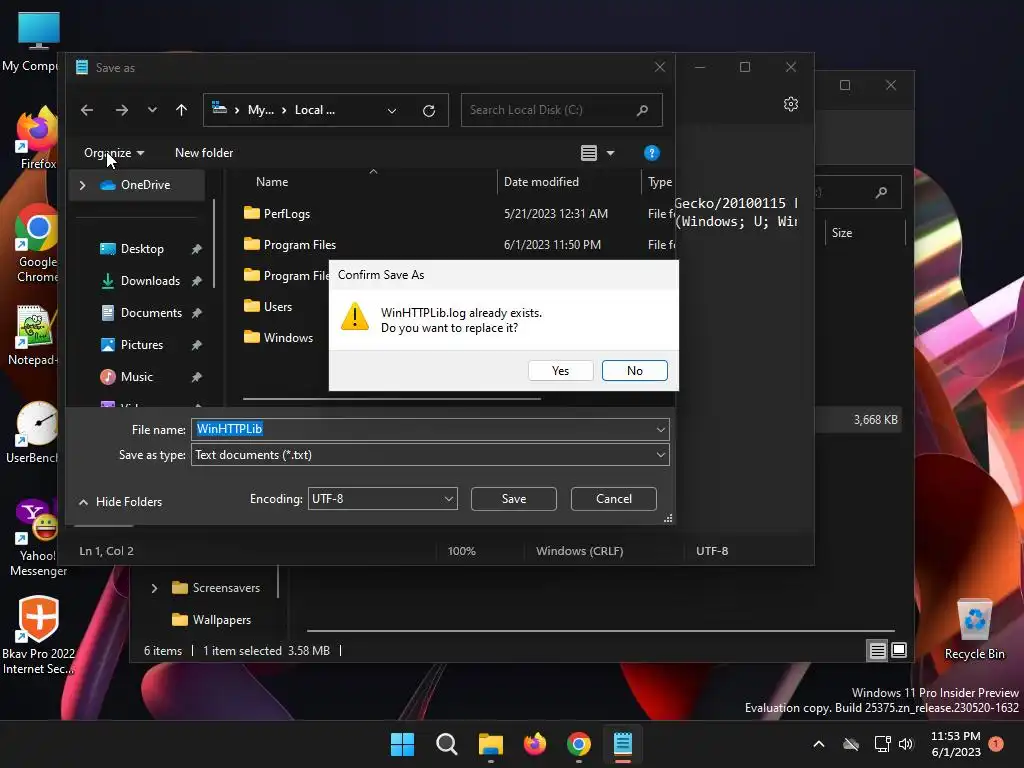Unpin Downloads using its pin icon
Viewport: 1024px width, 768px height.
point(197,281)
